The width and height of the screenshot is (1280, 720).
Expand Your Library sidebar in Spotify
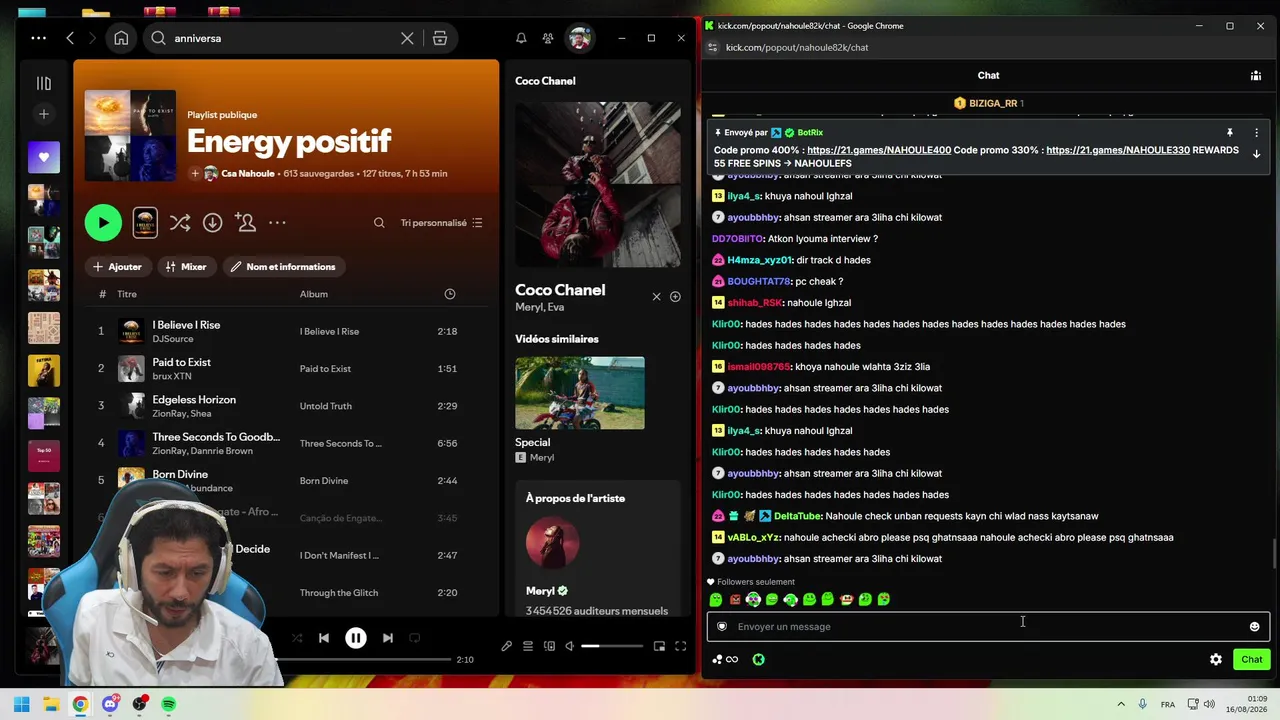click(x=44, y=83)
